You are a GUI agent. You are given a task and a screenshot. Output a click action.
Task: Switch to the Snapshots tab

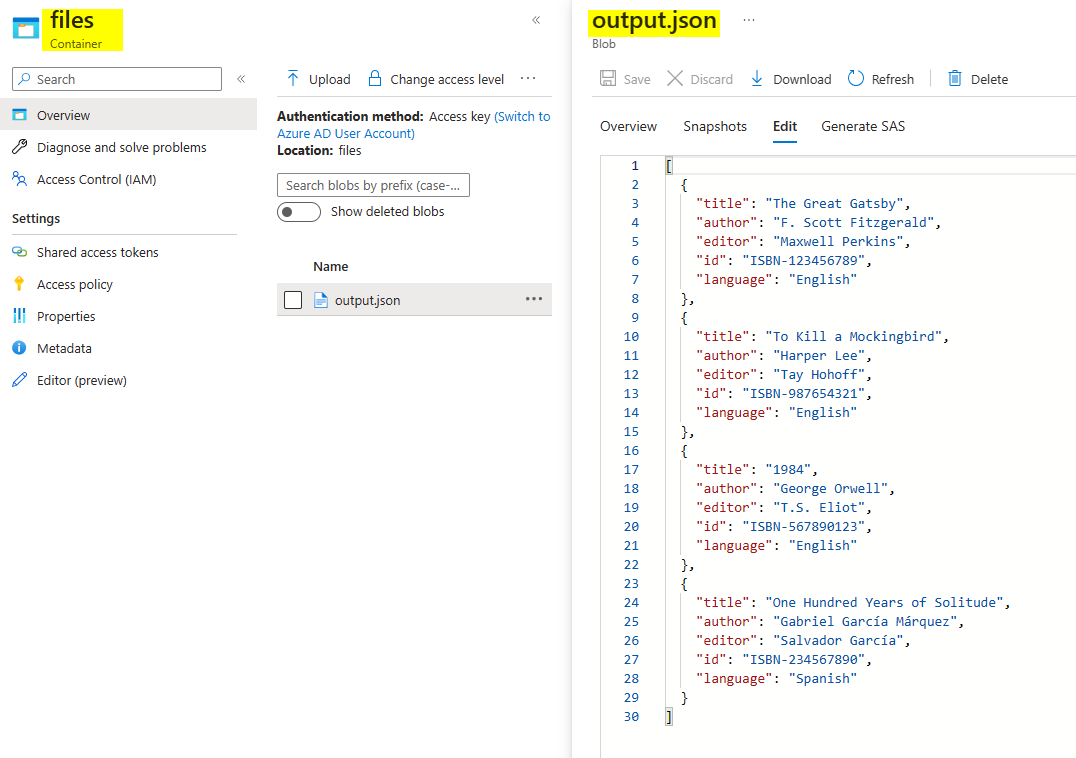point(714,126)
